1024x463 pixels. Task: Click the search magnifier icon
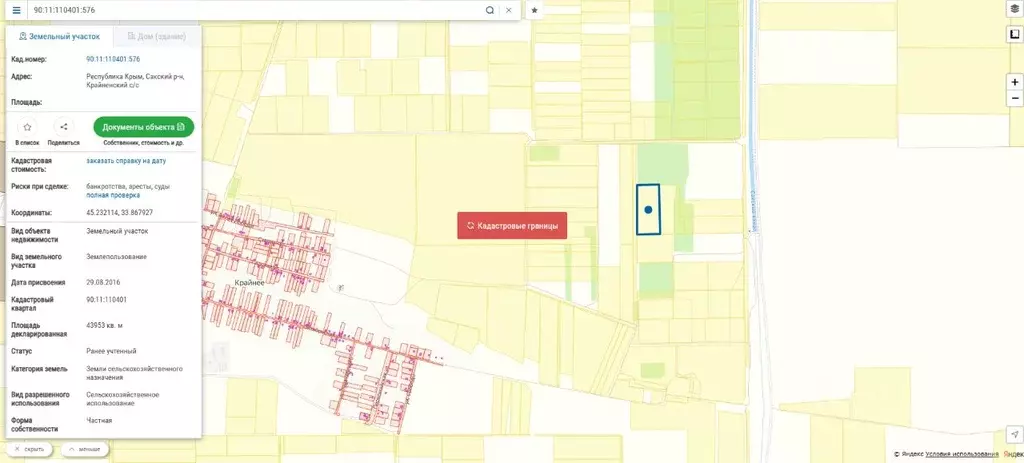click(x=490, y=10)
